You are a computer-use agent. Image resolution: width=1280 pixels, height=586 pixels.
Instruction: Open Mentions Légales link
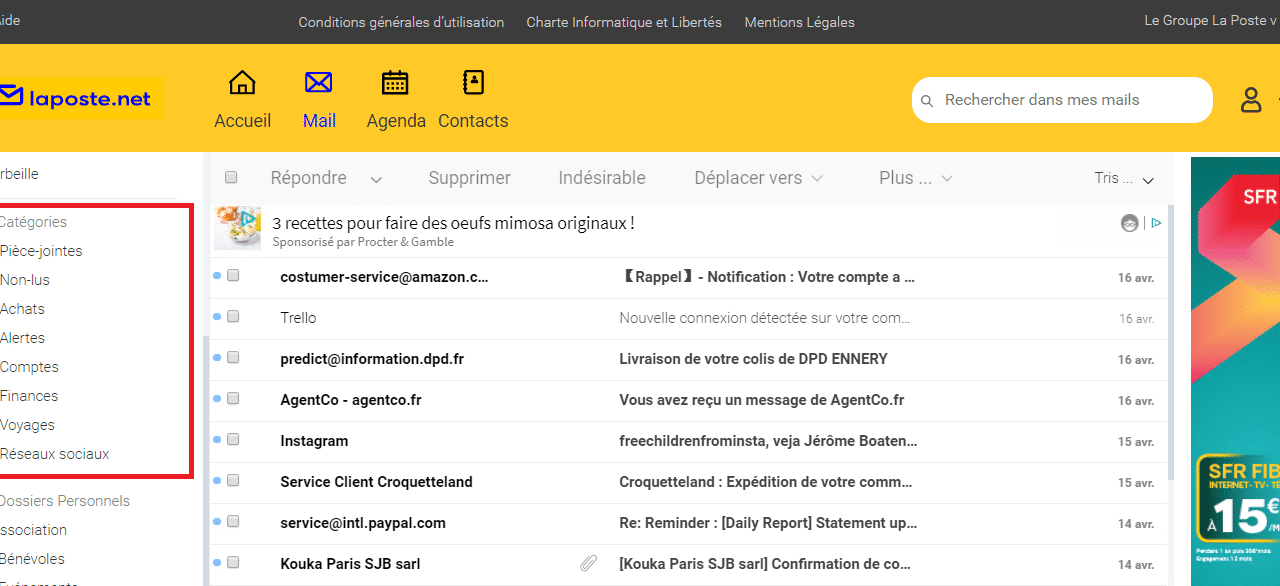point(799,22)
